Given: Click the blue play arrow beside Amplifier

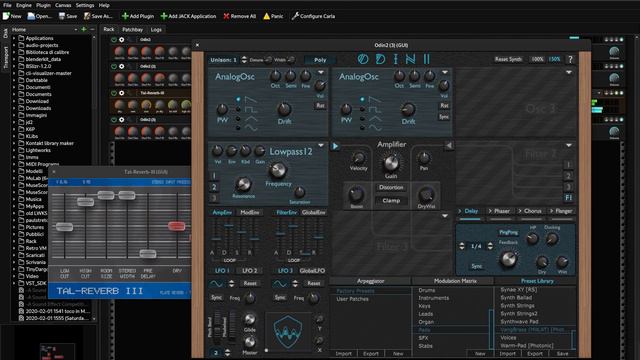Looking at the screenshot, I should tap(335, 146).
